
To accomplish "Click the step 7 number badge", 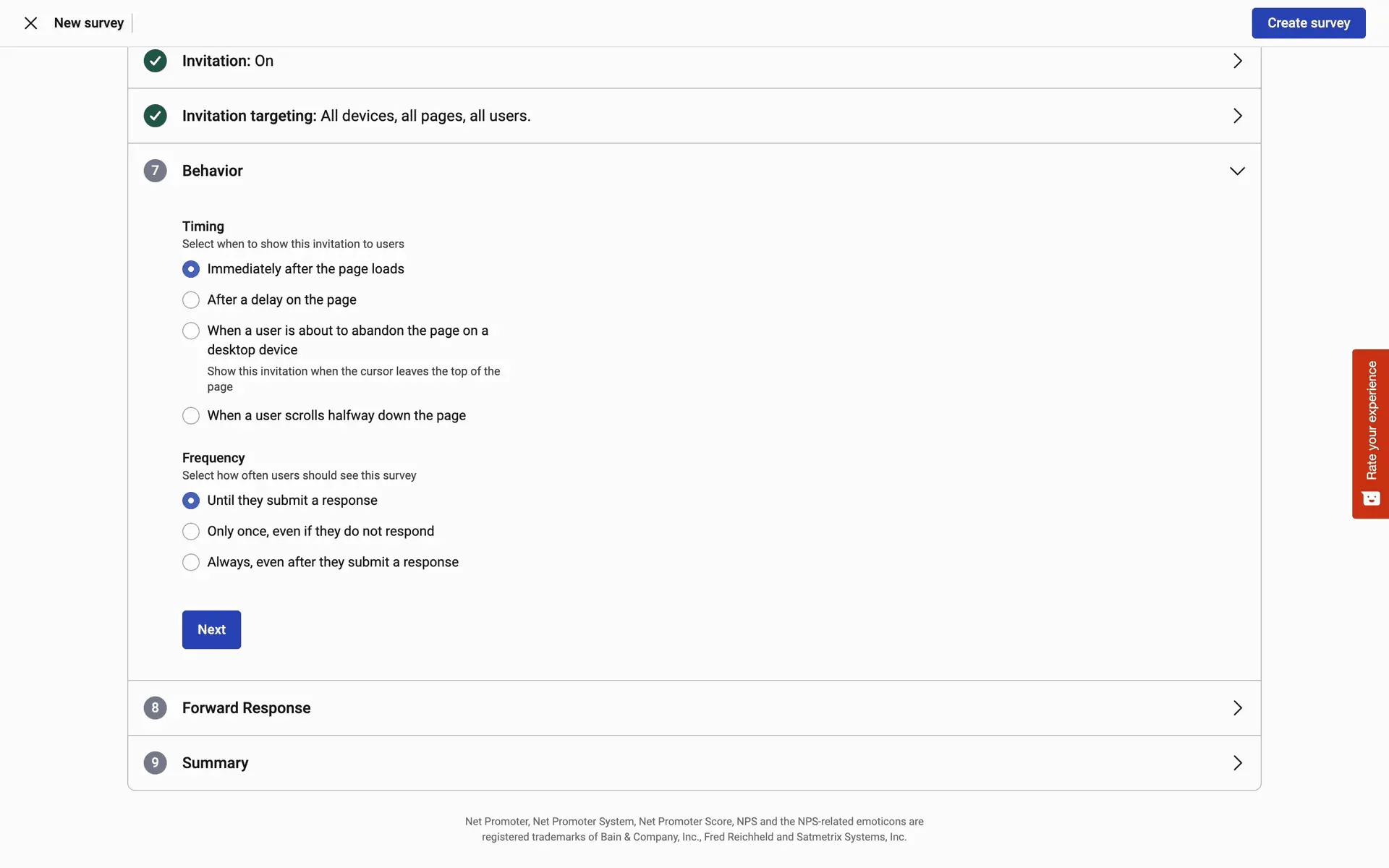I will pos(155,171).
